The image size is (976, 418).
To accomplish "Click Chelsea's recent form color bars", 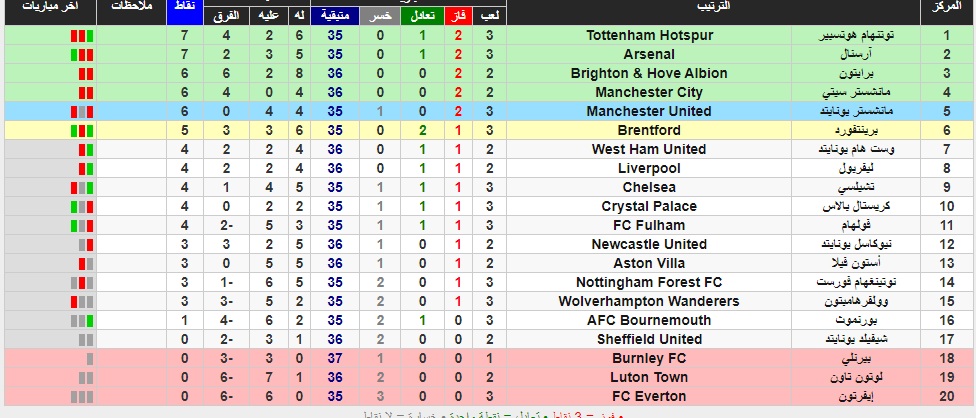I will click(82, 188).
